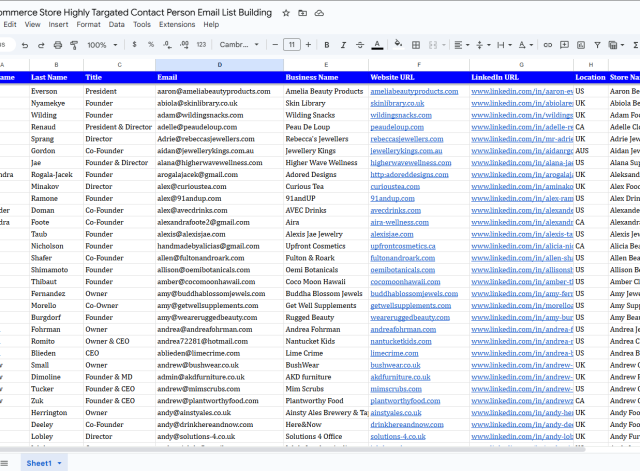Toggle italic formatting

pyautogui.click(x=343, y=45)
